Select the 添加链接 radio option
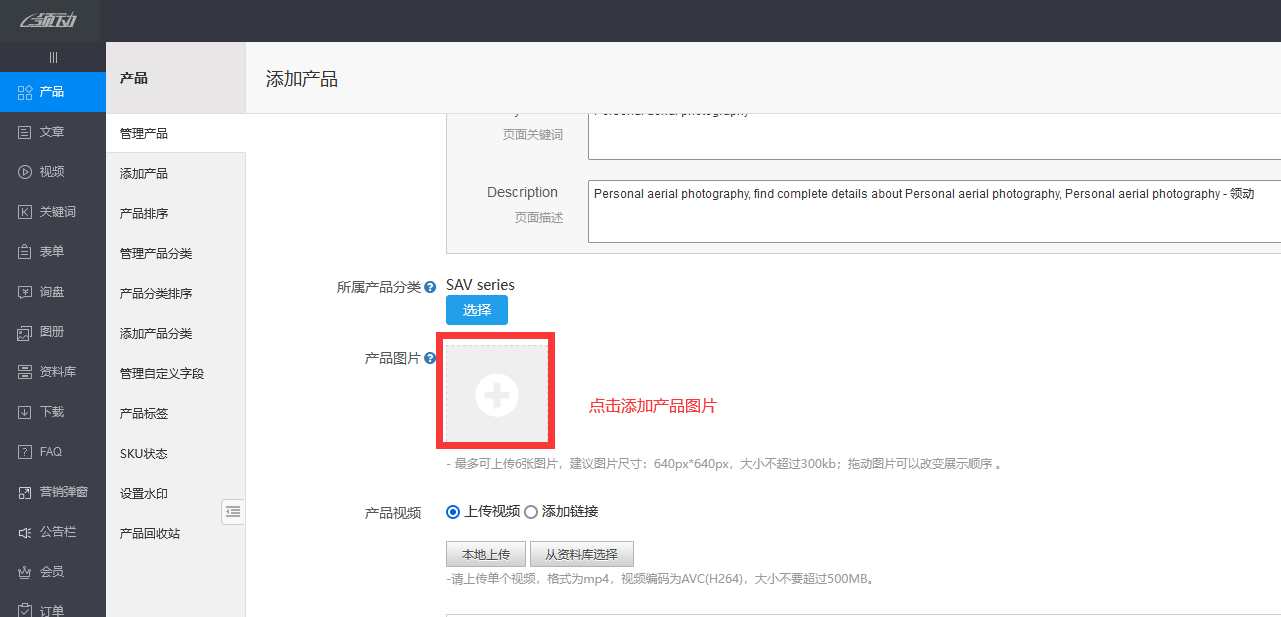 pyautogui.click(x=530, y=512)
